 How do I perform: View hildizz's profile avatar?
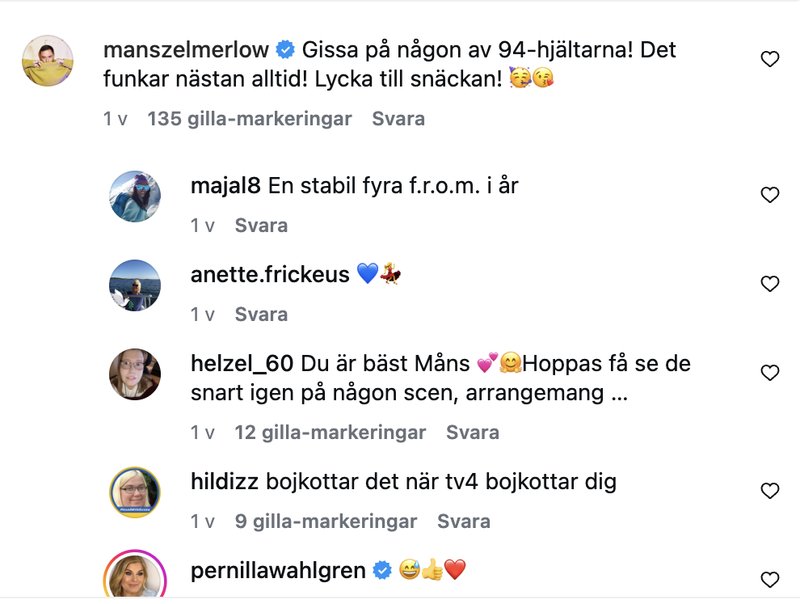click(134, 492)
